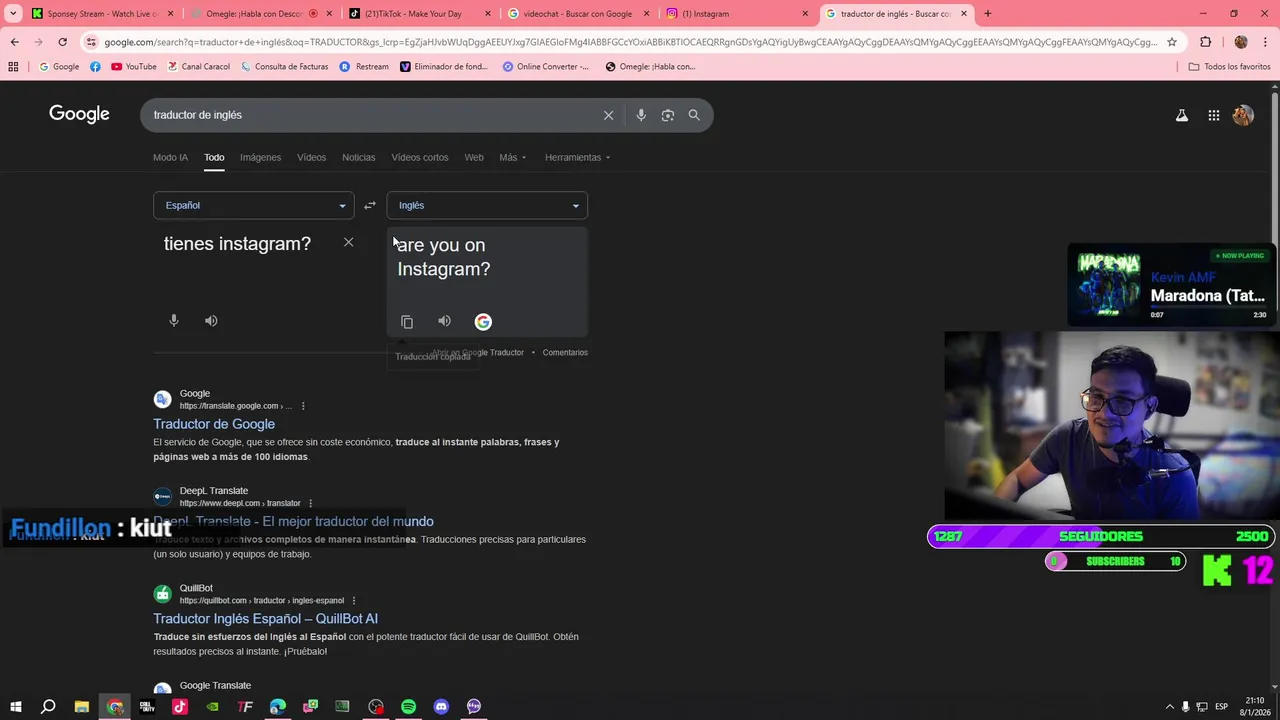Bookmark this page with the star

[x=1172, y=42]
